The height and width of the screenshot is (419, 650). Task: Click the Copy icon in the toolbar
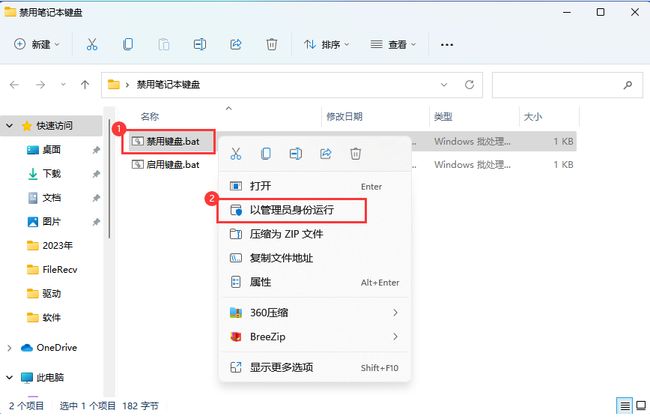click(x=128, y=44)
